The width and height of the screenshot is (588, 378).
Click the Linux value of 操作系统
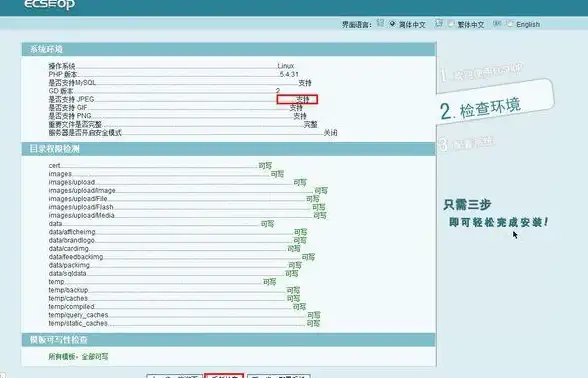pos(286,66)
